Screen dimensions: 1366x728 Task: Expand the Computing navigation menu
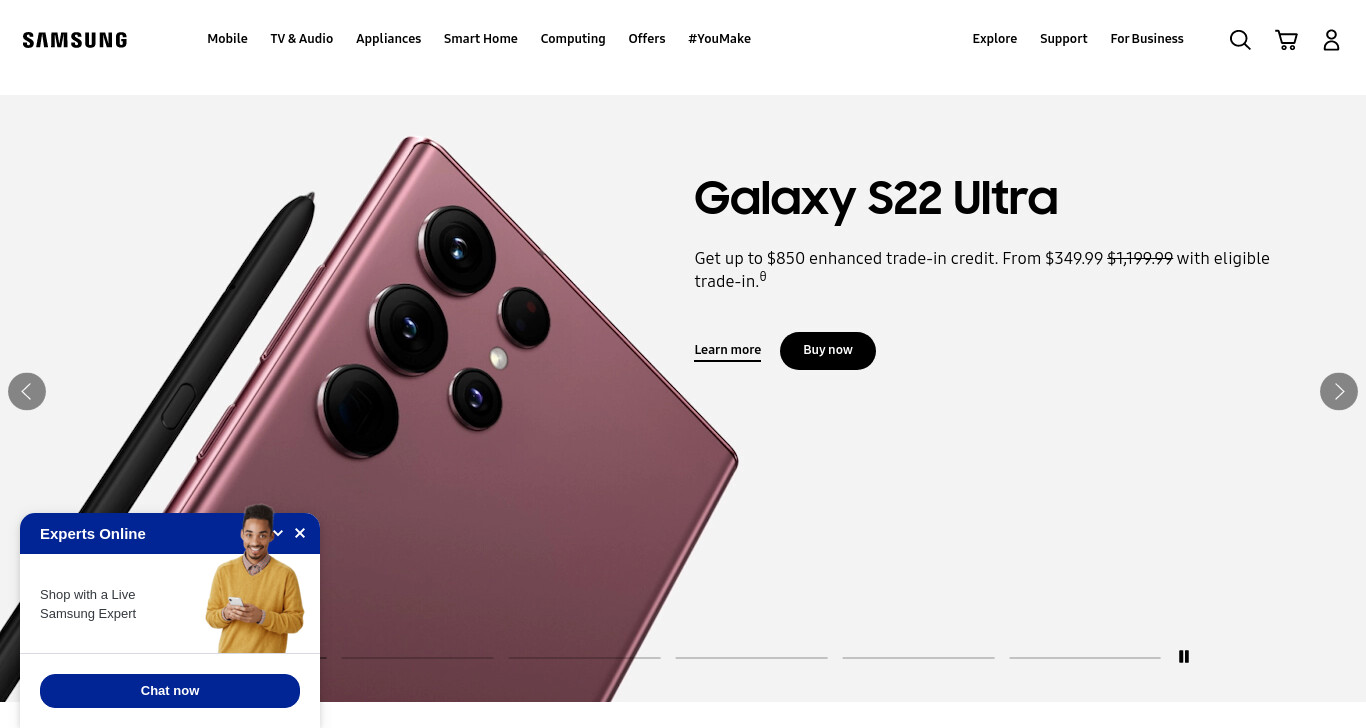[573, 39]
